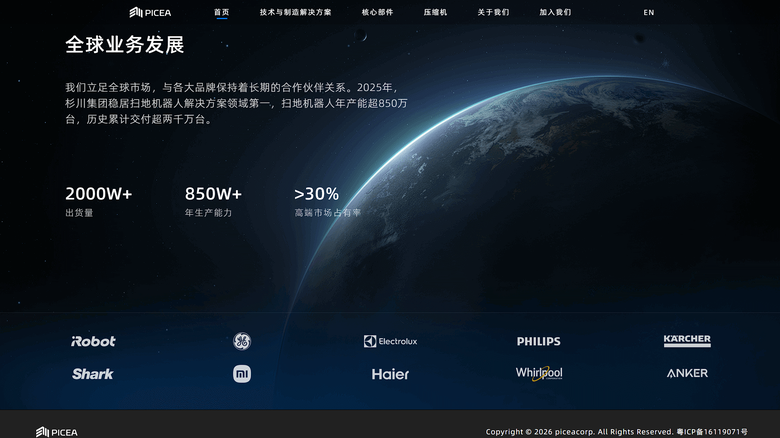
Task: Click the 年生产能力 label
Action: 208,213
